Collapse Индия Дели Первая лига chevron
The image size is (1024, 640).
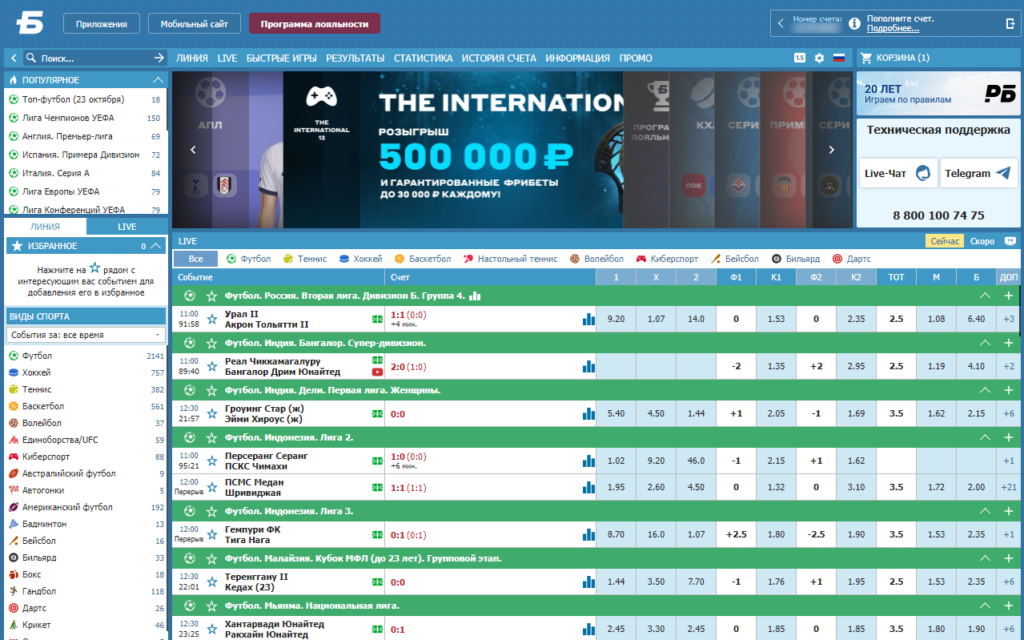click(985, 391)
